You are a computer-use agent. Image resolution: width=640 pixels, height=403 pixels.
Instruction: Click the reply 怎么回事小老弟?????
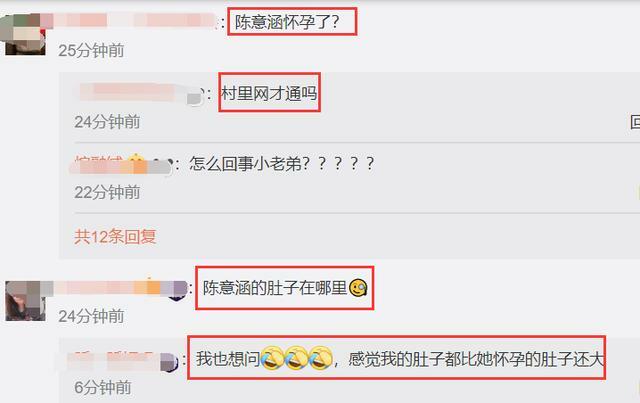pyautogui.click(x=282, y=164)
